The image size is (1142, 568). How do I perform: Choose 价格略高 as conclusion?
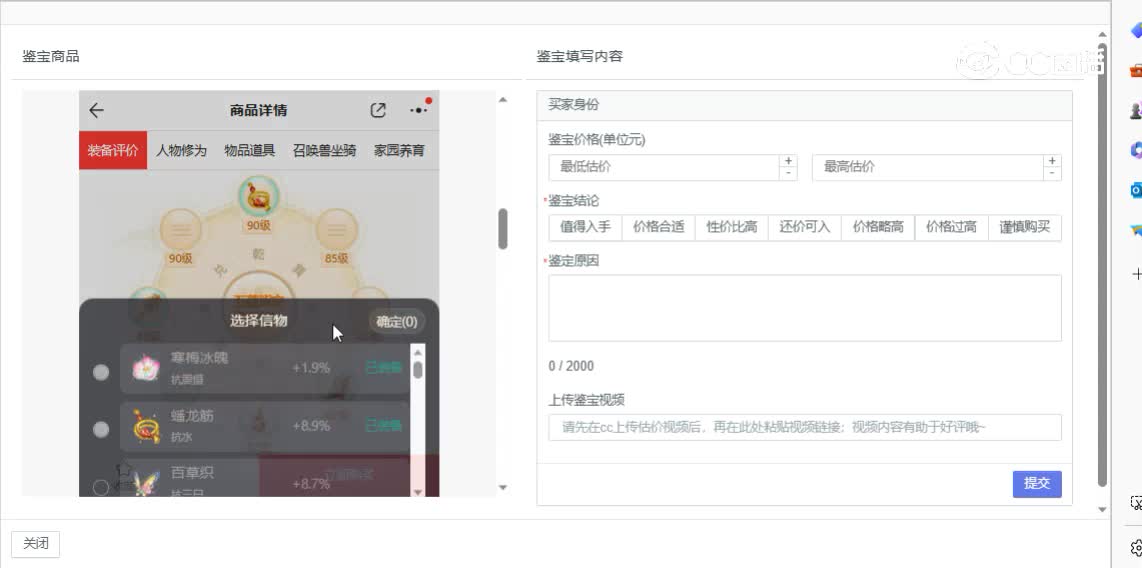tap(878, 227)
